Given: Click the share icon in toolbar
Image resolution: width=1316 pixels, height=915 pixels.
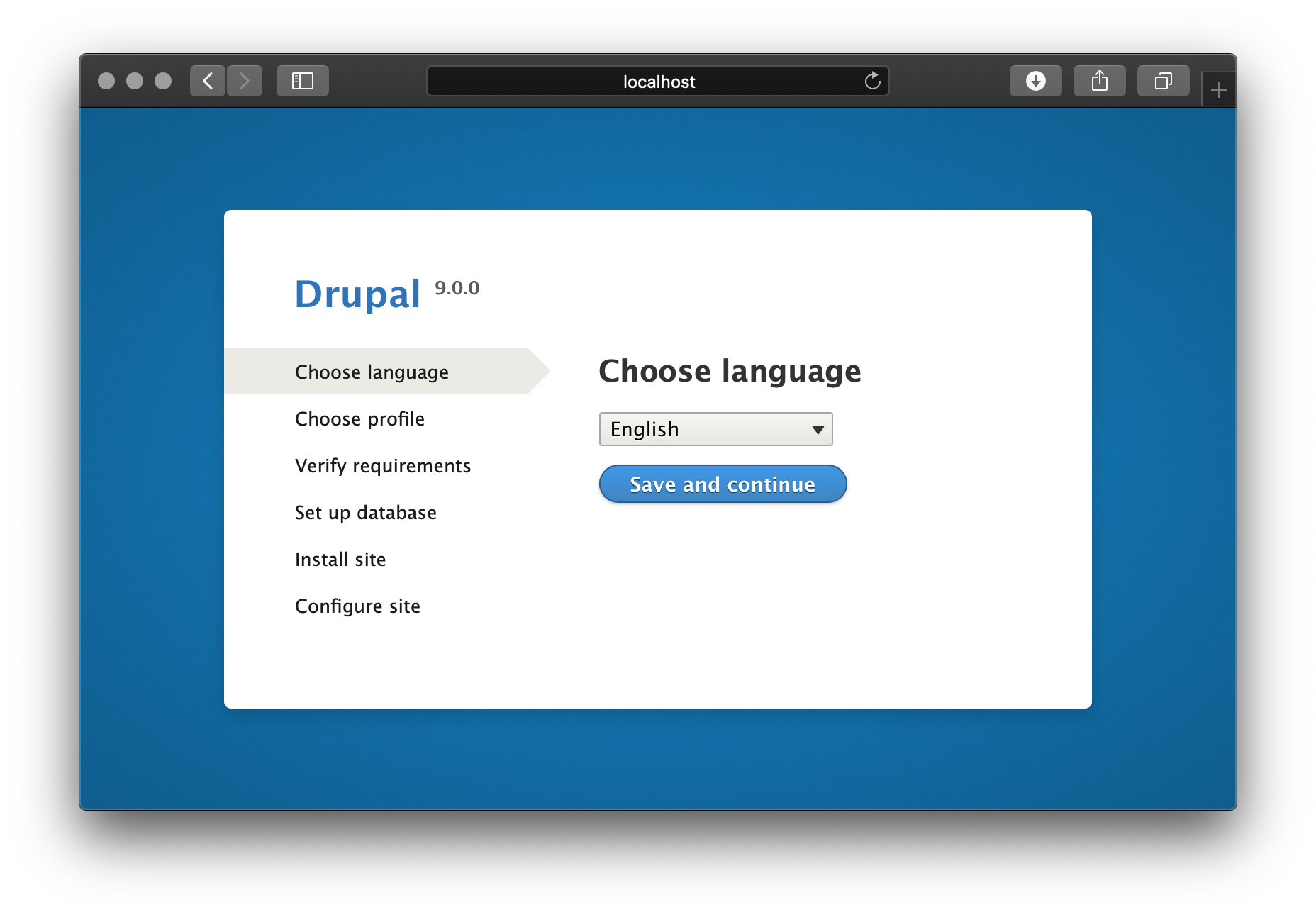Looking at the screenshot, I should click(x=1099, y=81).
